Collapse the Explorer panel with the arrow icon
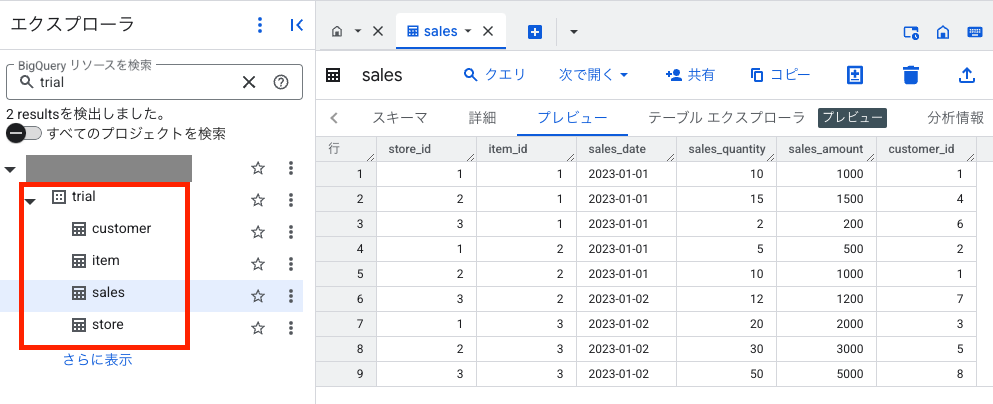This screenshot has height=404, width=993. click(296, 25)
